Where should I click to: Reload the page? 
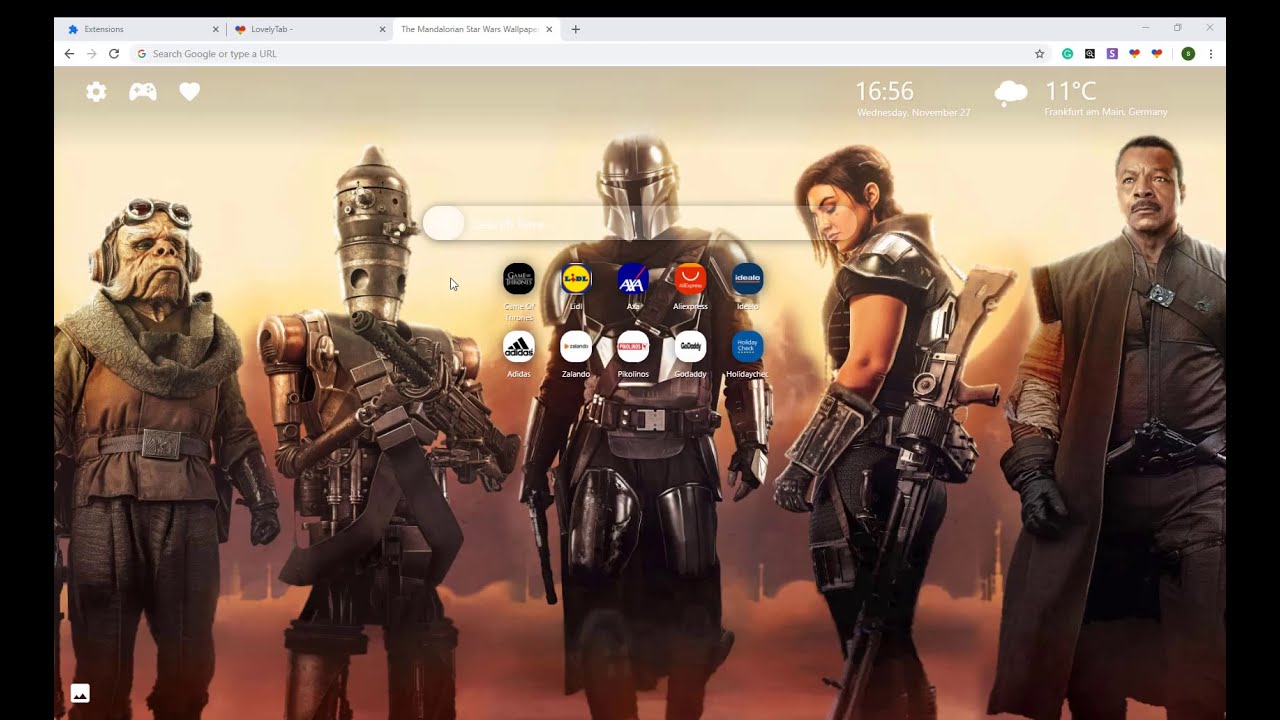pyautogui.click(x=114, y=54)
